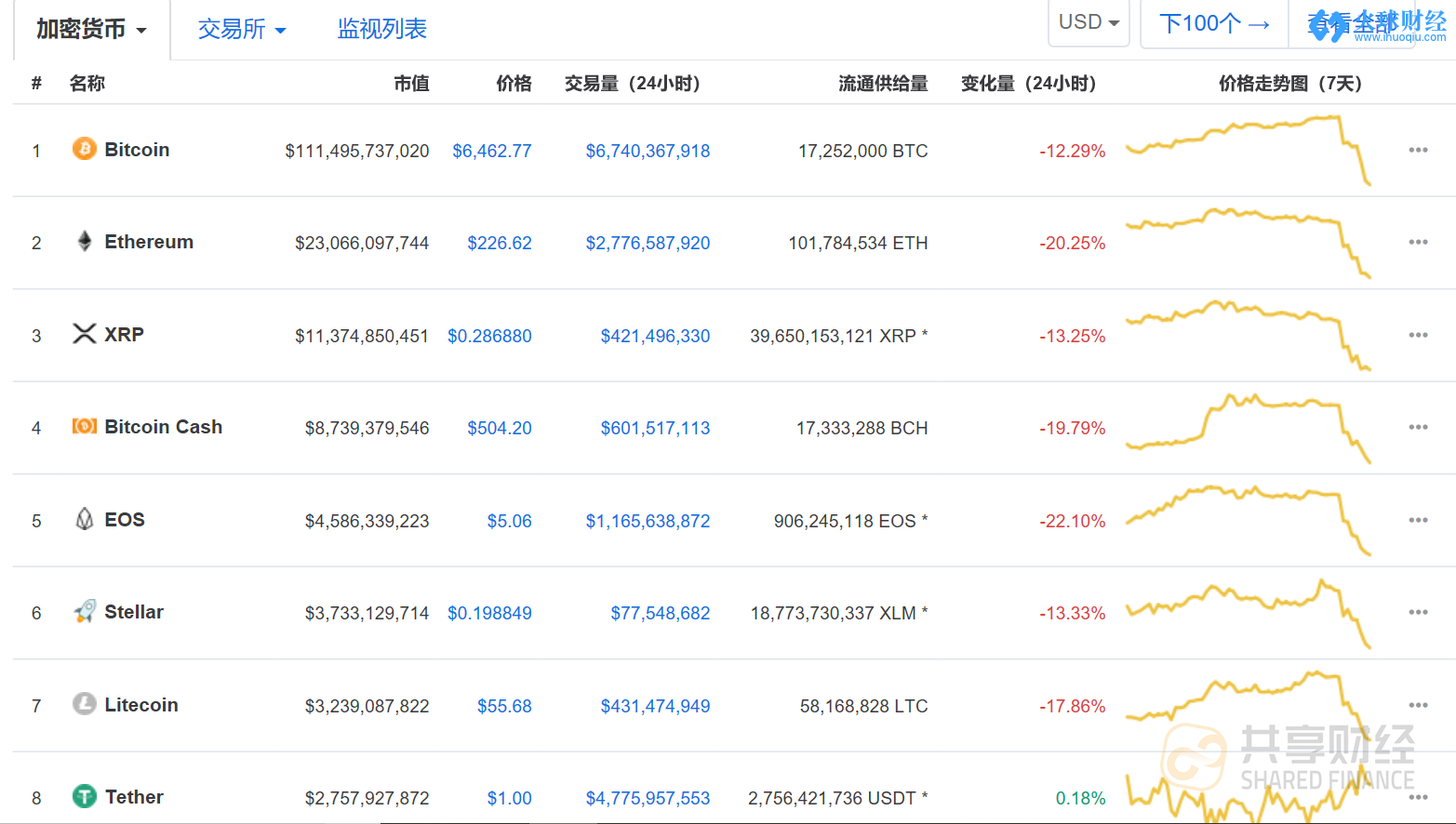Open the Tether name link
Viewport: 1456px width, 824px height.
(134, 797)
